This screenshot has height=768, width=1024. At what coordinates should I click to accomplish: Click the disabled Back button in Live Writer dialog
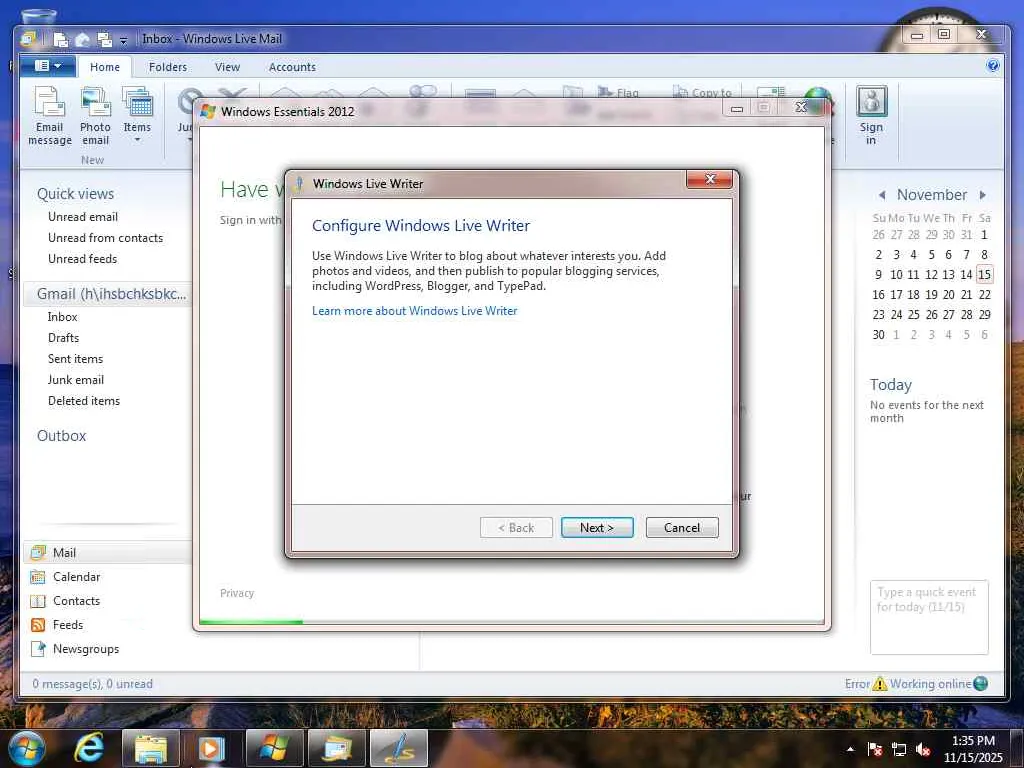(x=516, y=528)
